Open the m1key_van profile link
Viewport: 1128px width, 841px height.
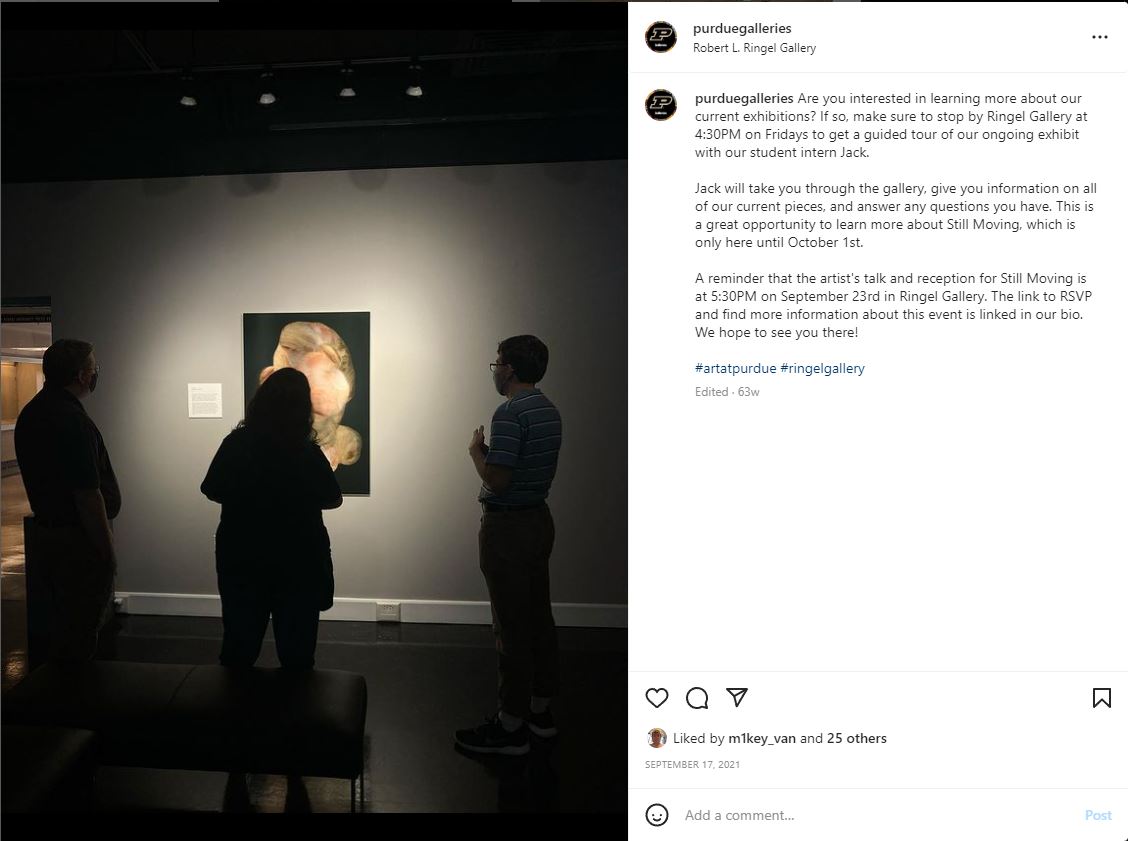point(762,738)
